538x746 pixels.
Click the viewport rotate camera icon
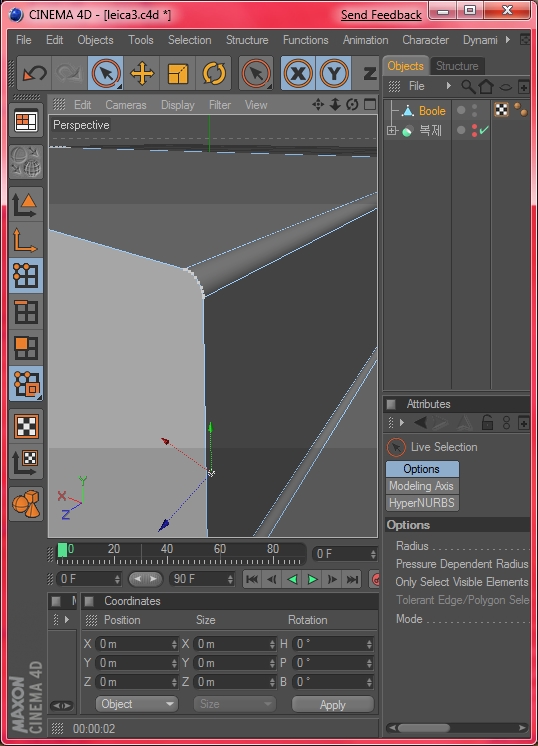tap(352, 104)
